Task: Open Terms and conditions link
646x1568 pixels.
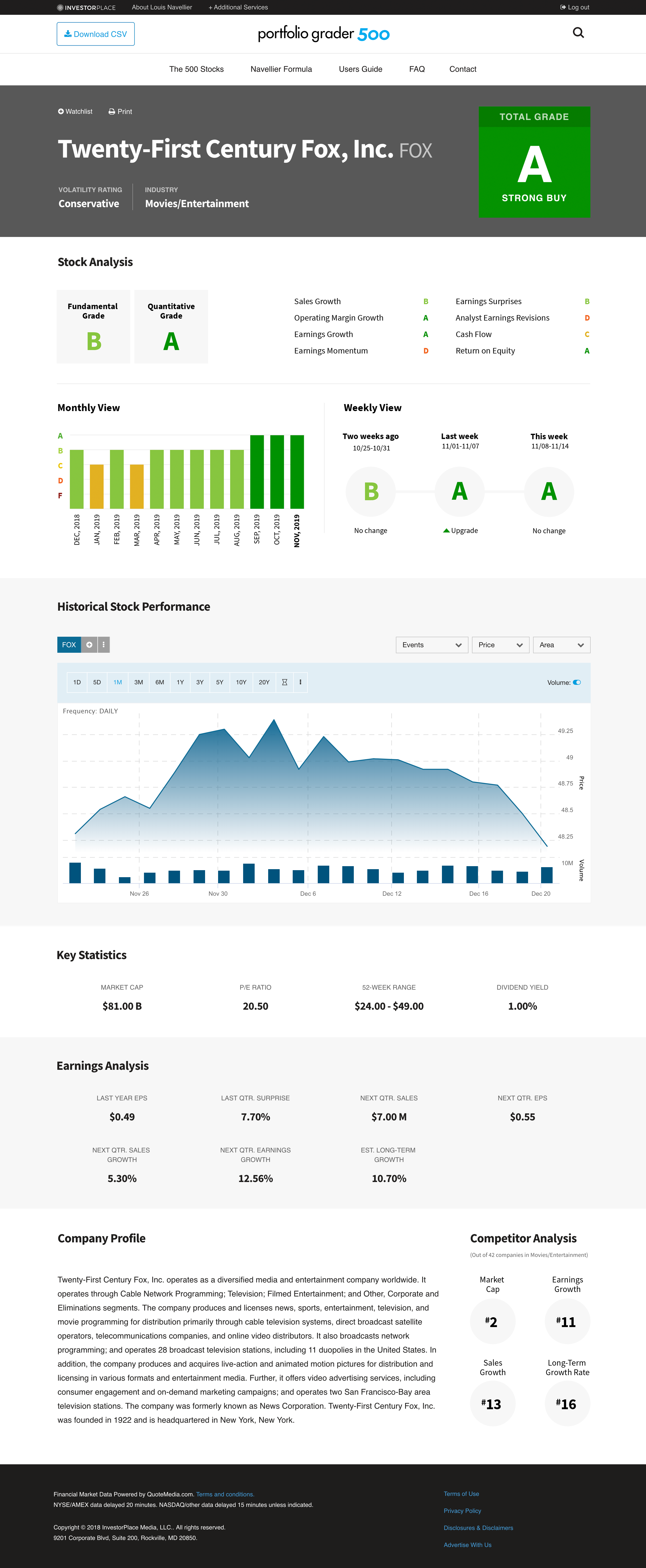Action: point(225,1494)
